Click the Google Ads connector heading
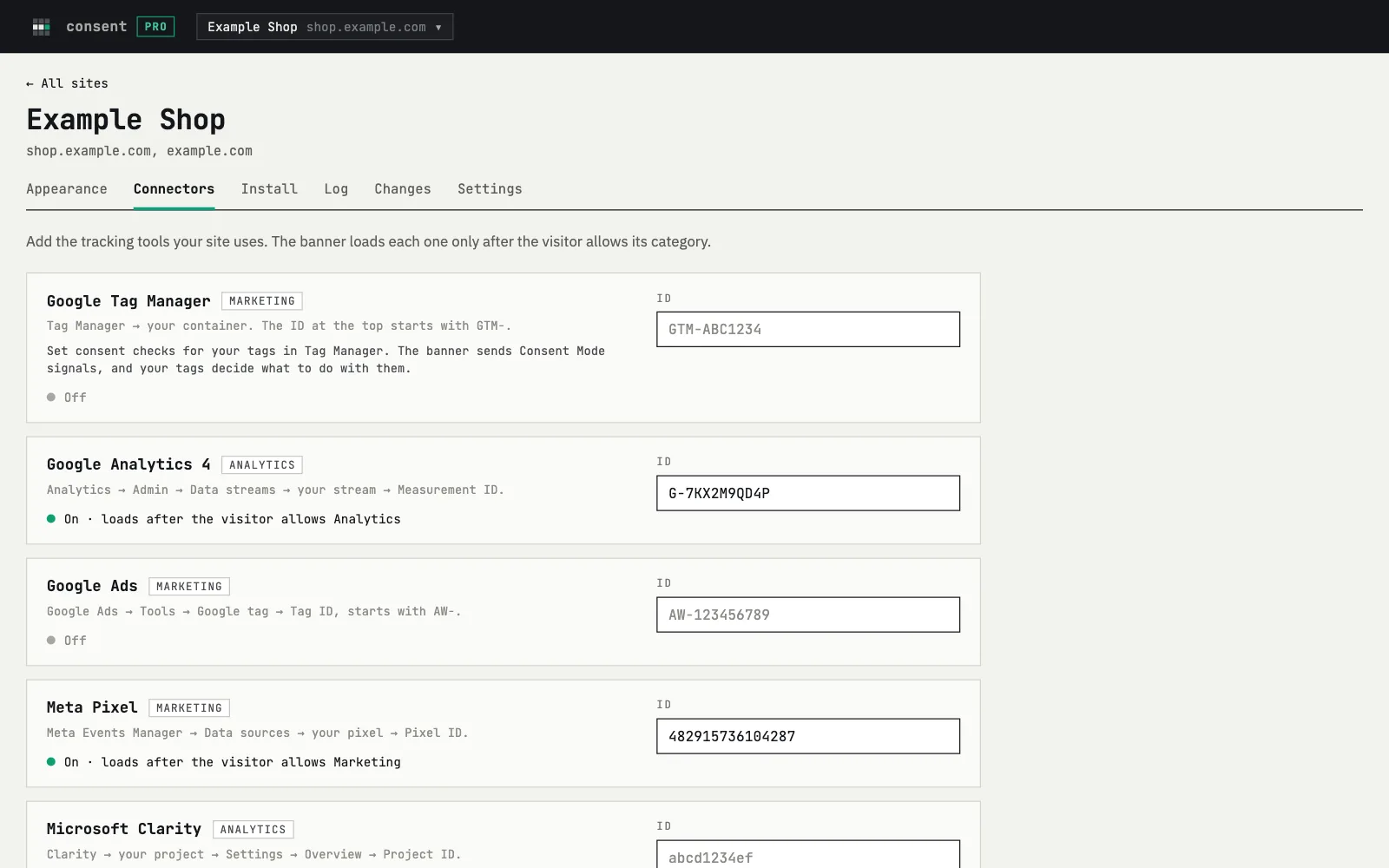 [92, 586]
